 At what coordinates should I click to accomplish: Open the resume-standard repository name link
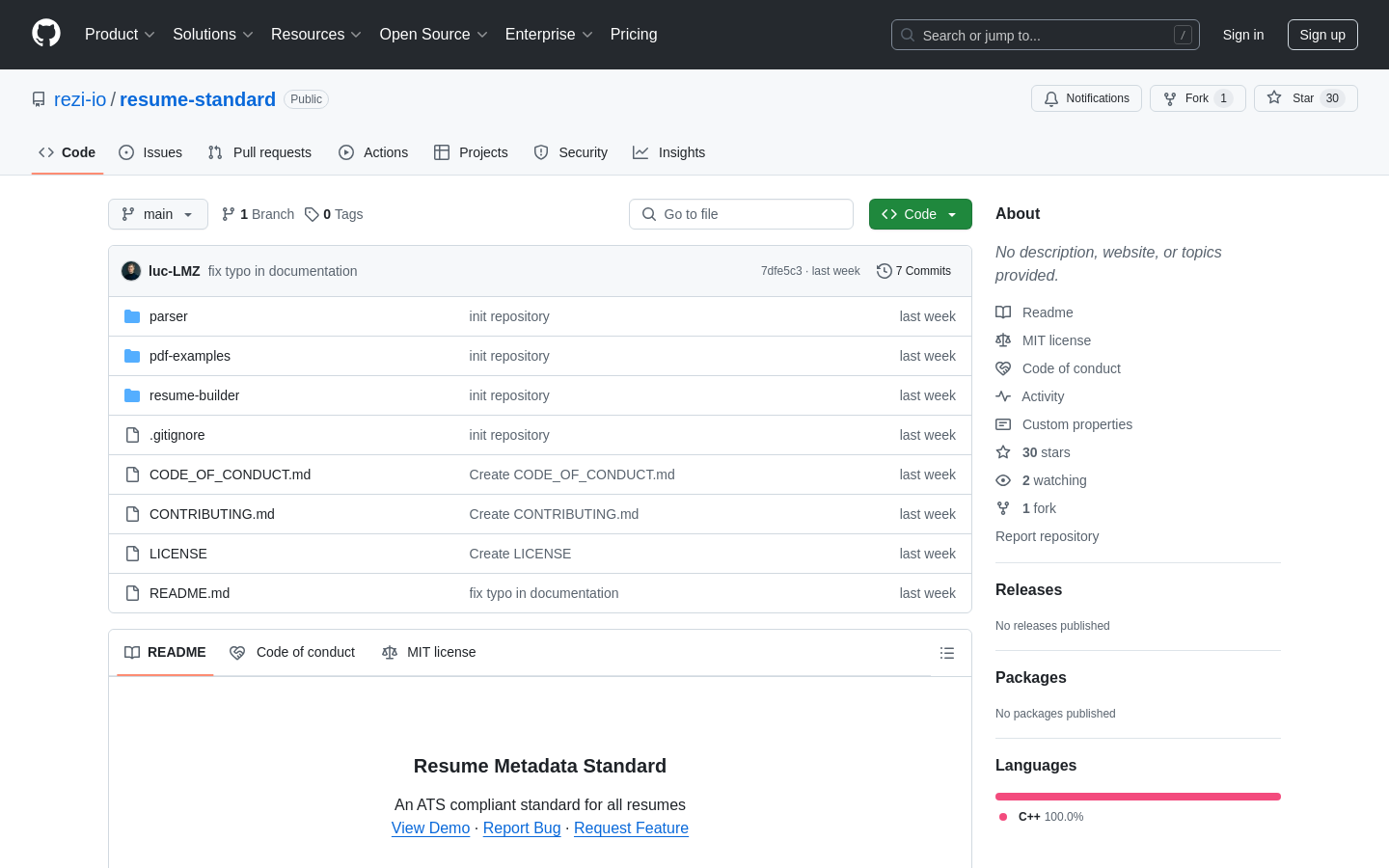198,99
